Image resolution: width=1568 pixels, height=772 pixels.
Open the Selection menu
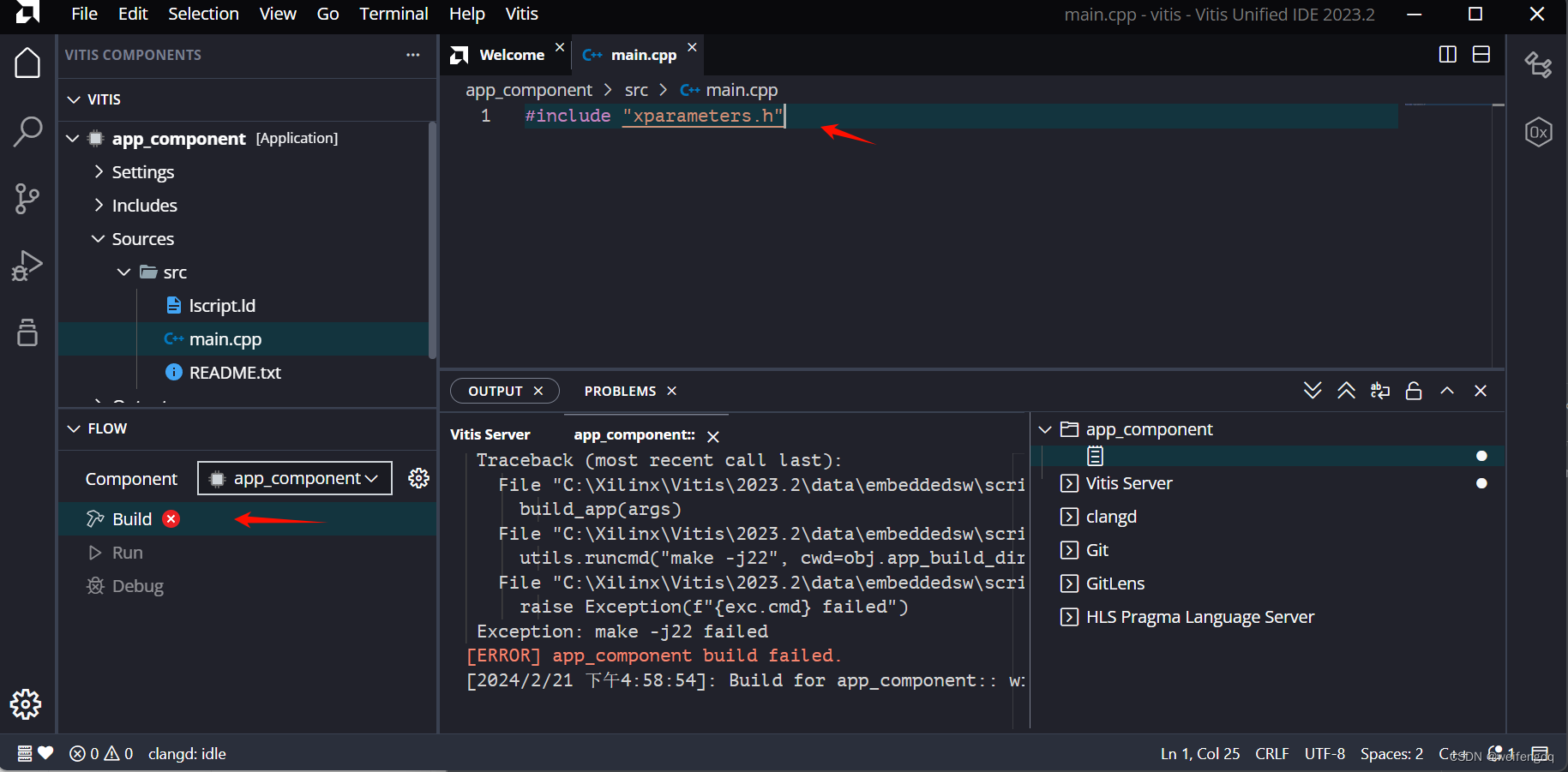(203, 14)
